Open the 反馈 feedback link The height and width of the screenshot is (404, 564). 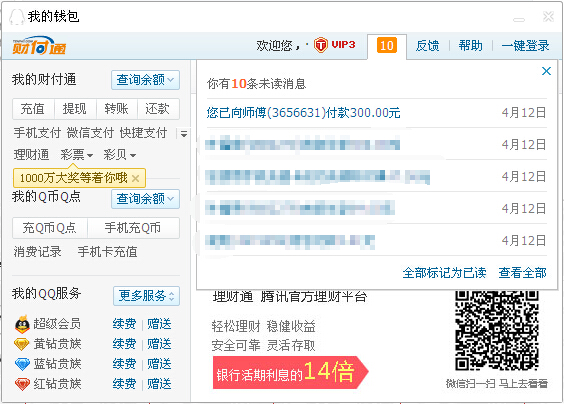pos(427,46)
